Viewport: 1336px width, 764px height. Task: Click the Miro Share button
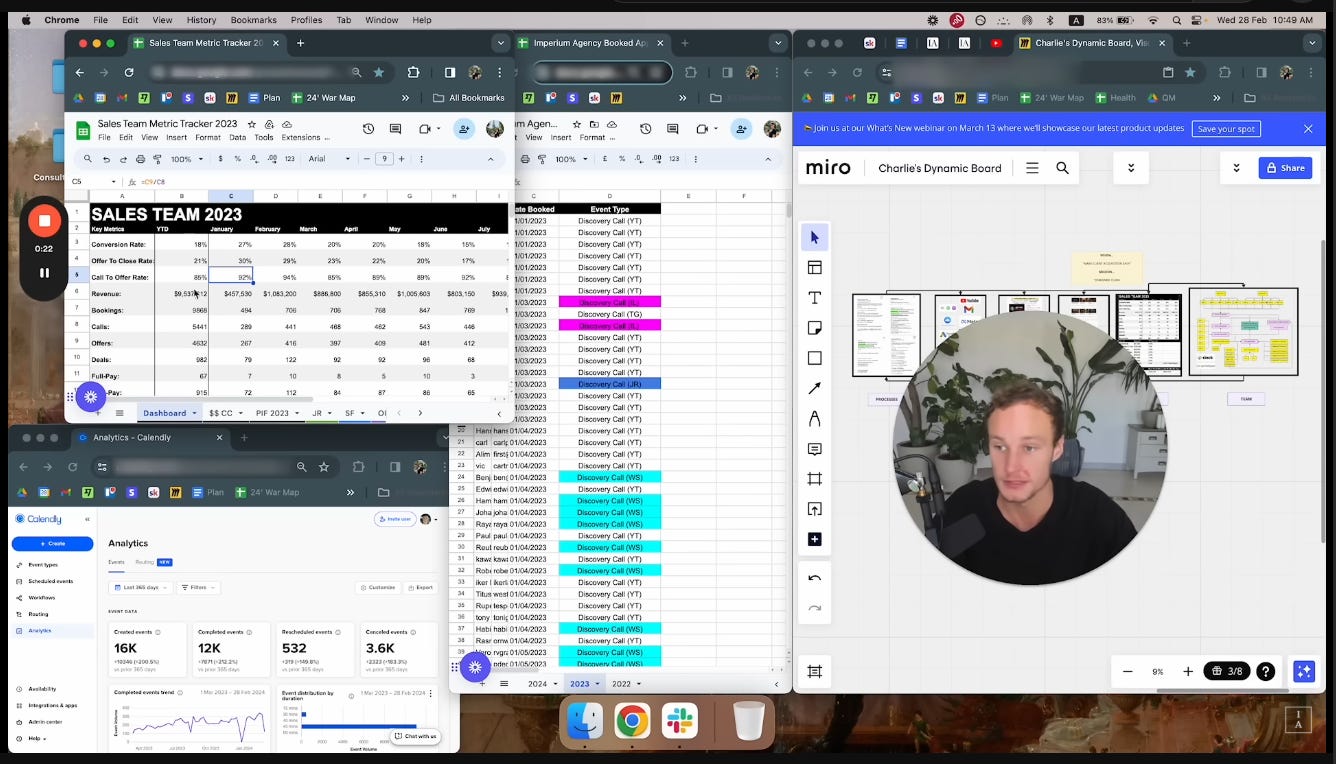[x=1285, y=168]
